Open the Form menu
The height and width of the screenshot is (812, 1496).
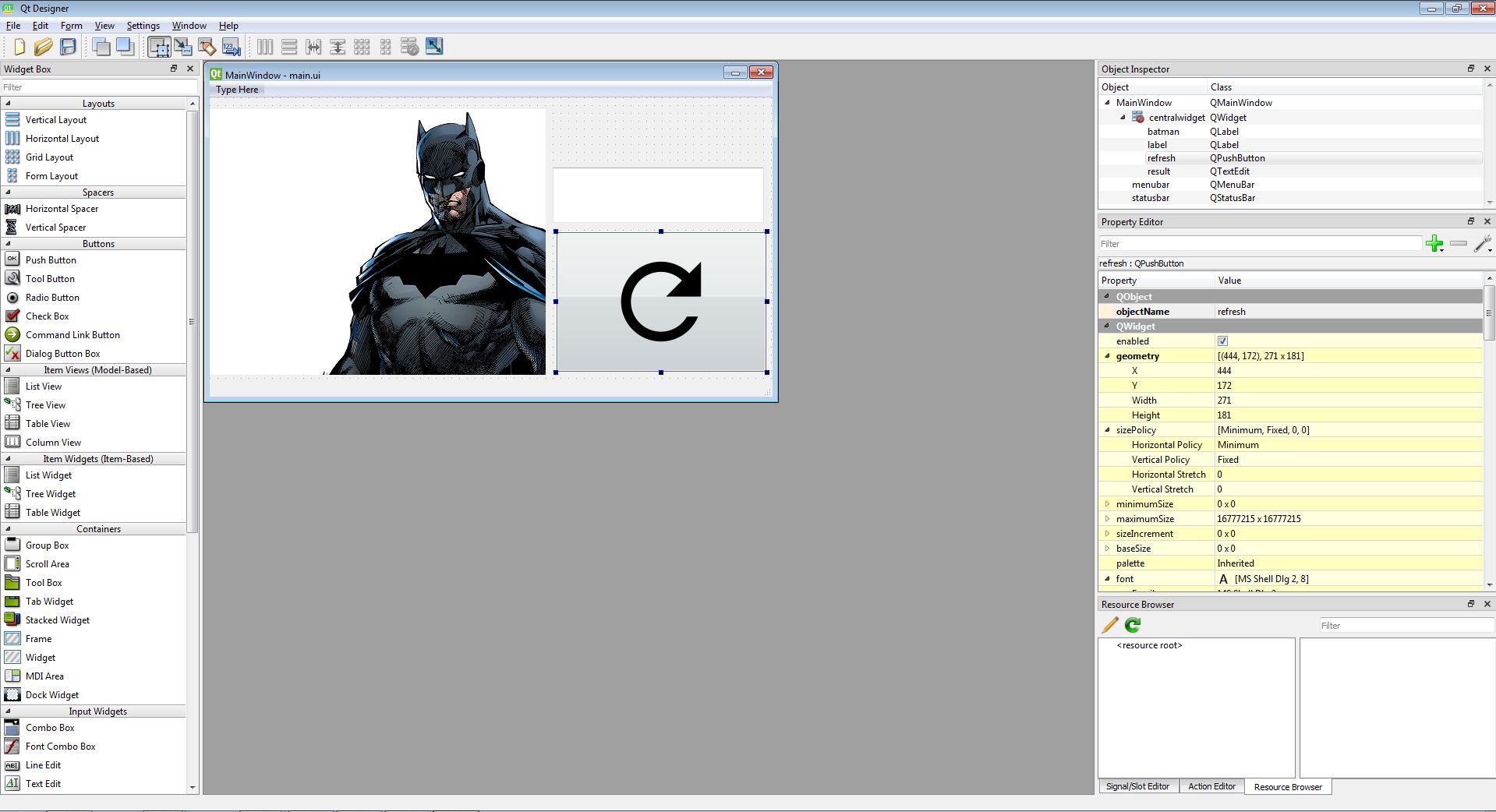(x=71, y=26)
